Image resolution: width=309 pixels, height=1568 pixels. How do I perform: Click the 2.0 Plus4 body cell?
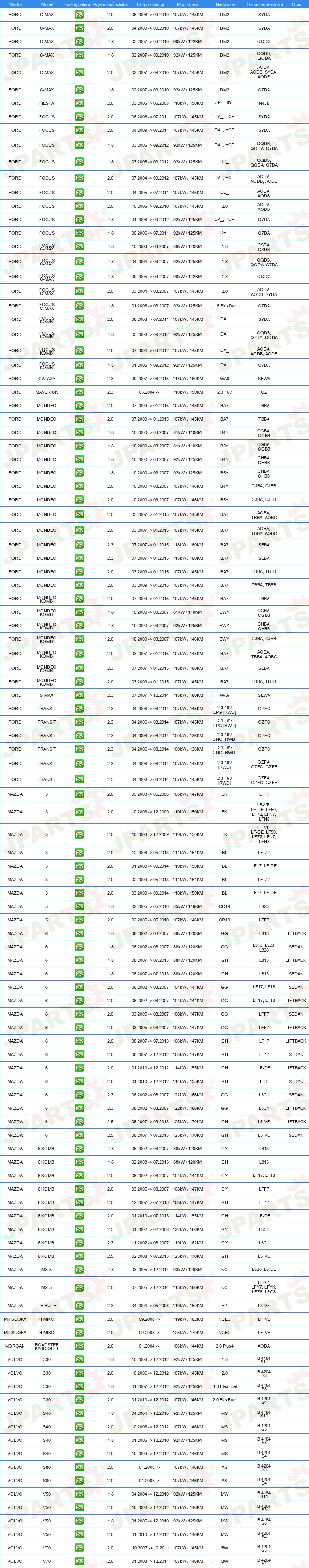coord(224,1346)
